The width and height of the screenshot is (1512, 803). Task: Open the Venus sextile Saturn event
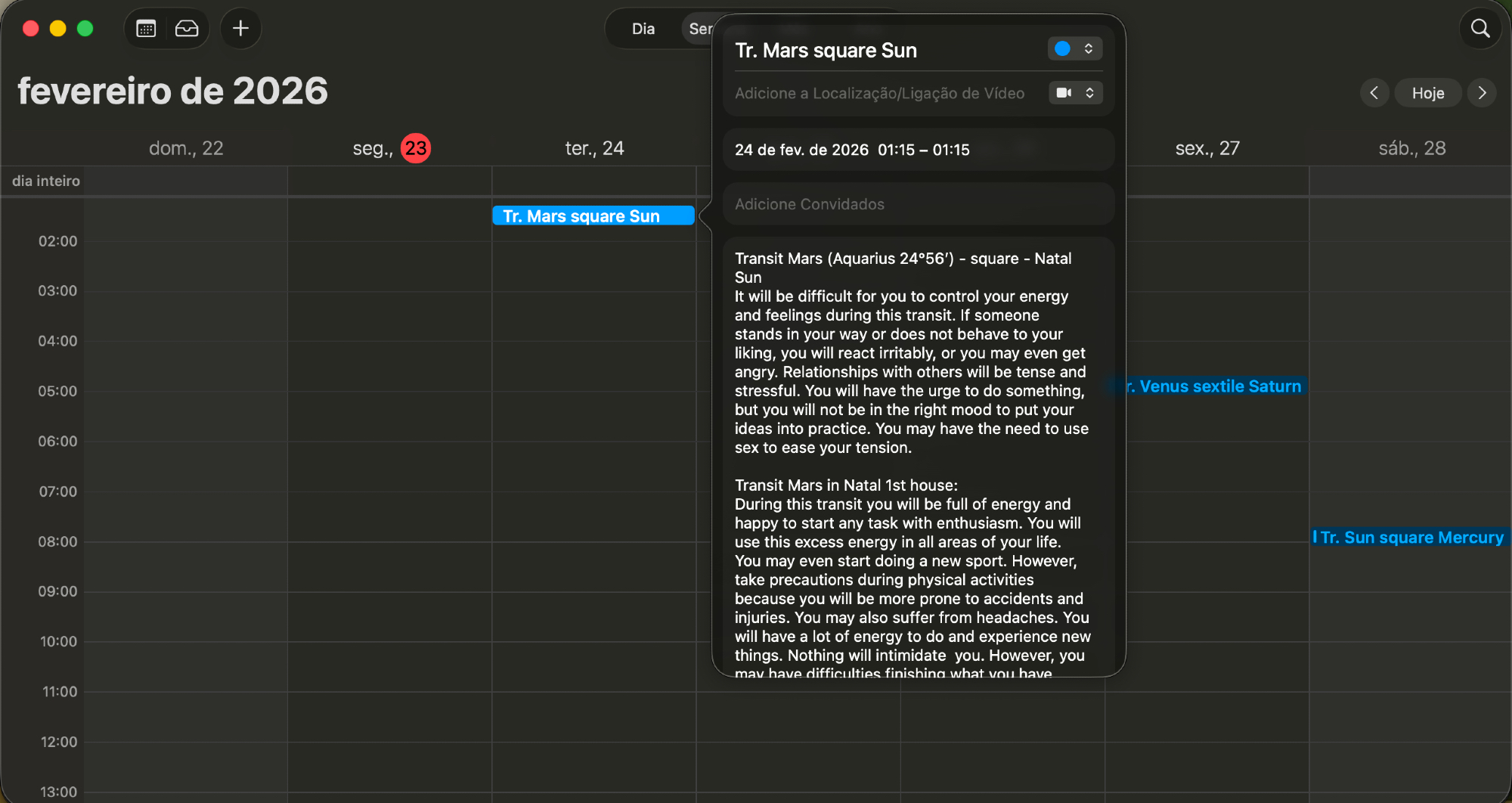[1219, 386]
